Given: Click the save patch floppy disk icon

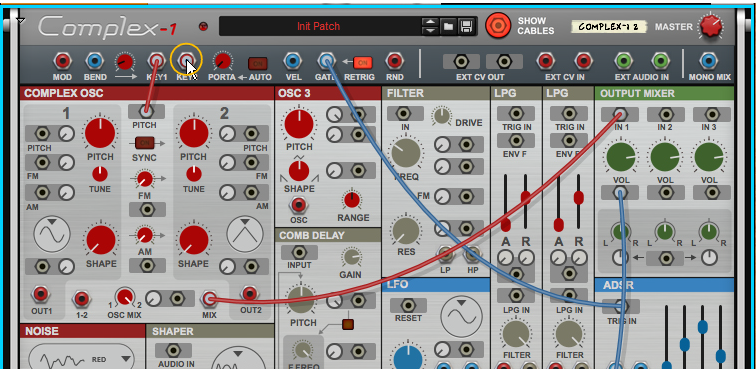Looking at the screenshot, I should 465,26.
